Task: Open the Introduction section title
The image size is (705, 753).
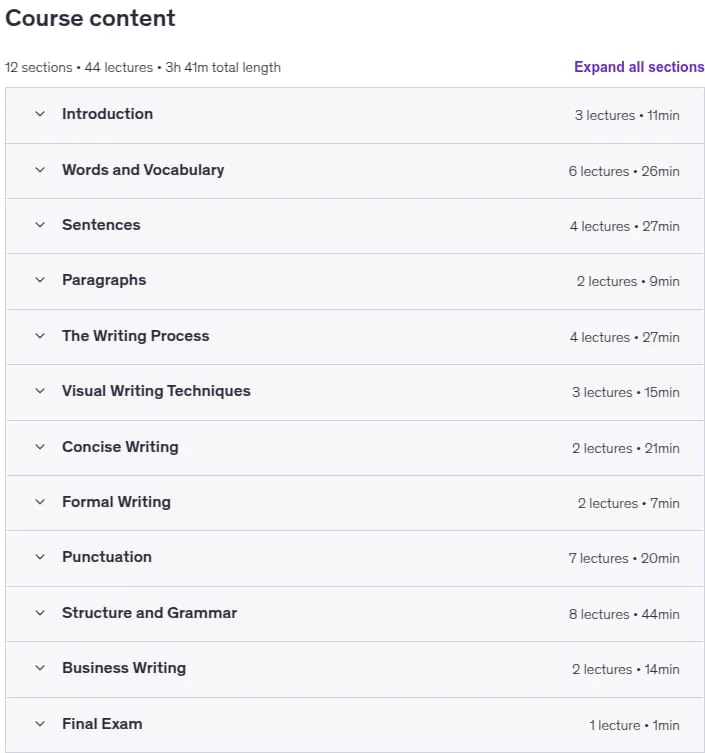Action: click(x=108, y=114)
